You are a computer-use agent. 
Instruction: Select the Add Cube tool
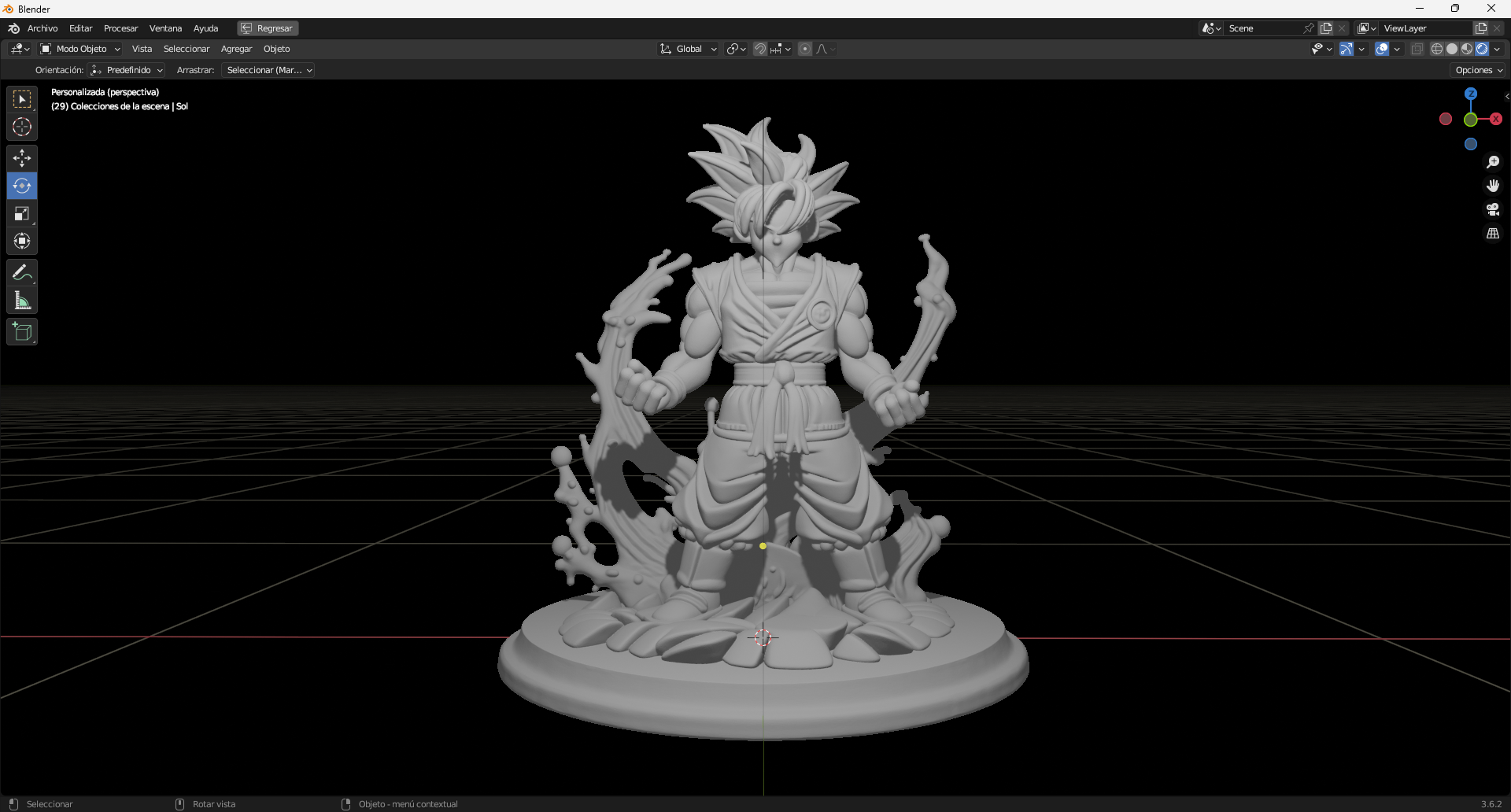coord(21,331)
